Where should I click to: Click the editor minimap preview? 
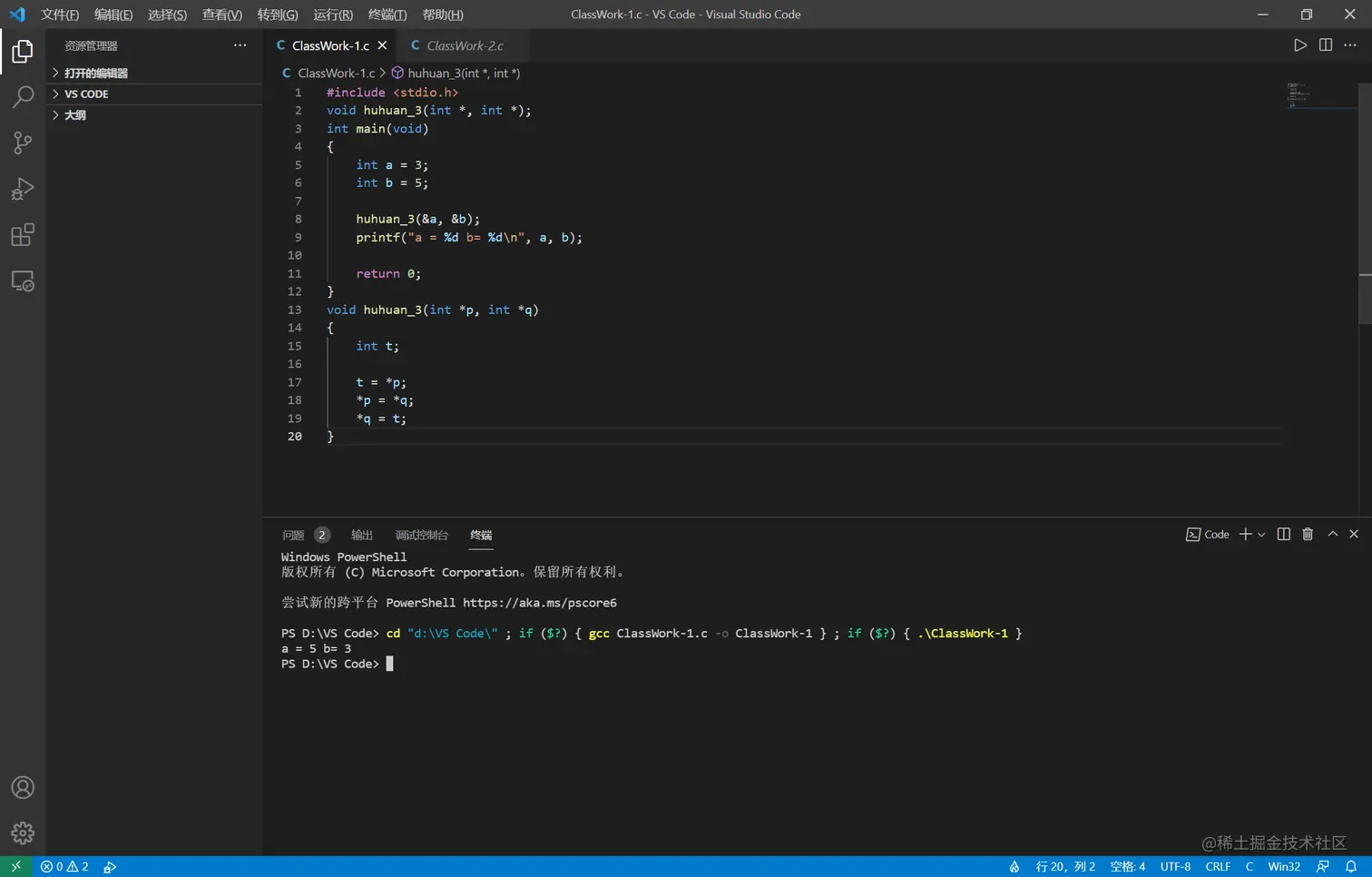click(1320, 95)
